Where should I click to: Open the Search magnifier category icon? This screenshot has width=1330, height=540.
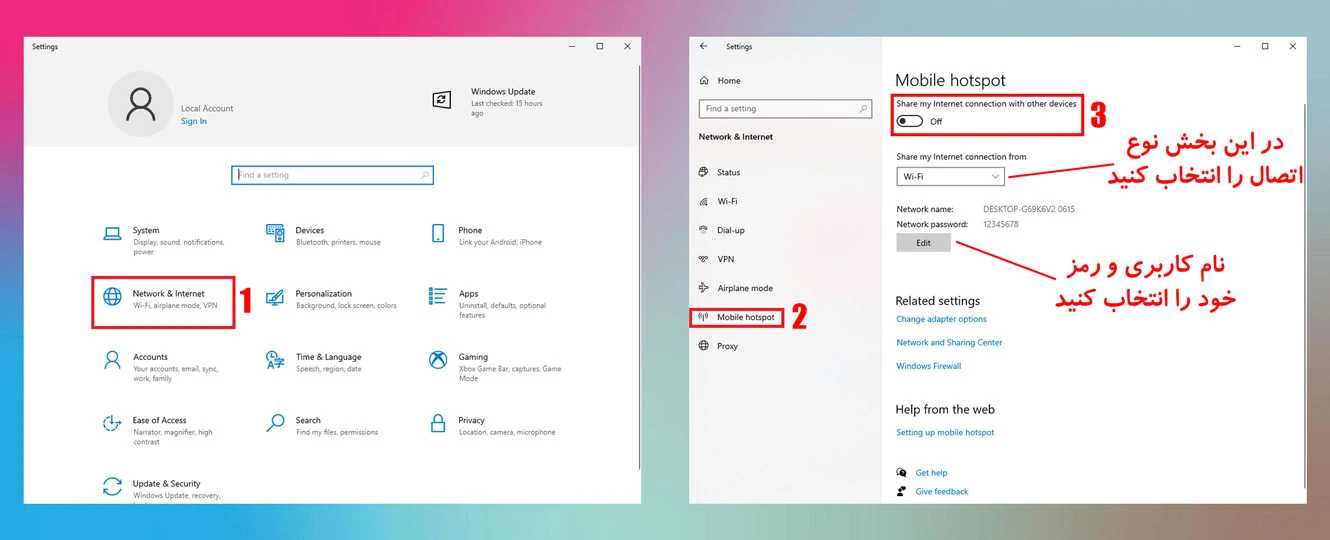[x=275, y=424]
